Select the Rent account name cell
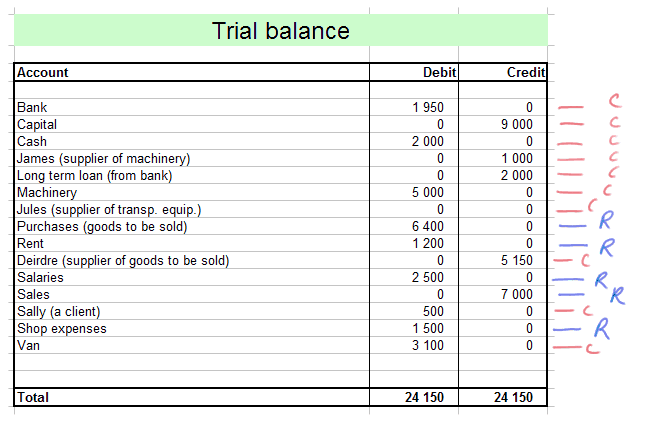 click(x=192, y=243)
